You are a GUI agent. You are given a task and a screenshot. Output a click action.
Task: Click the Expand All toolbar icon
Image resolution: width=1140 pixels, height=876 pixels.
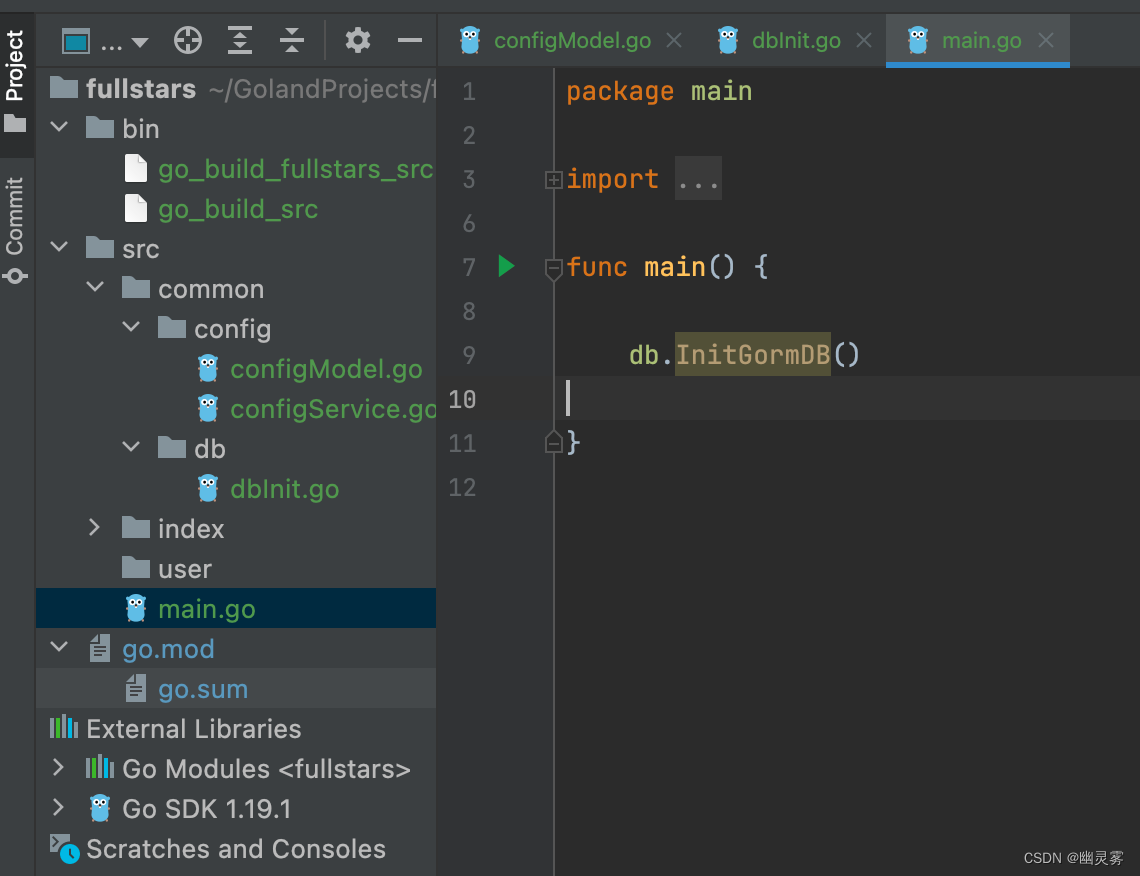click(x=240, y=40)
